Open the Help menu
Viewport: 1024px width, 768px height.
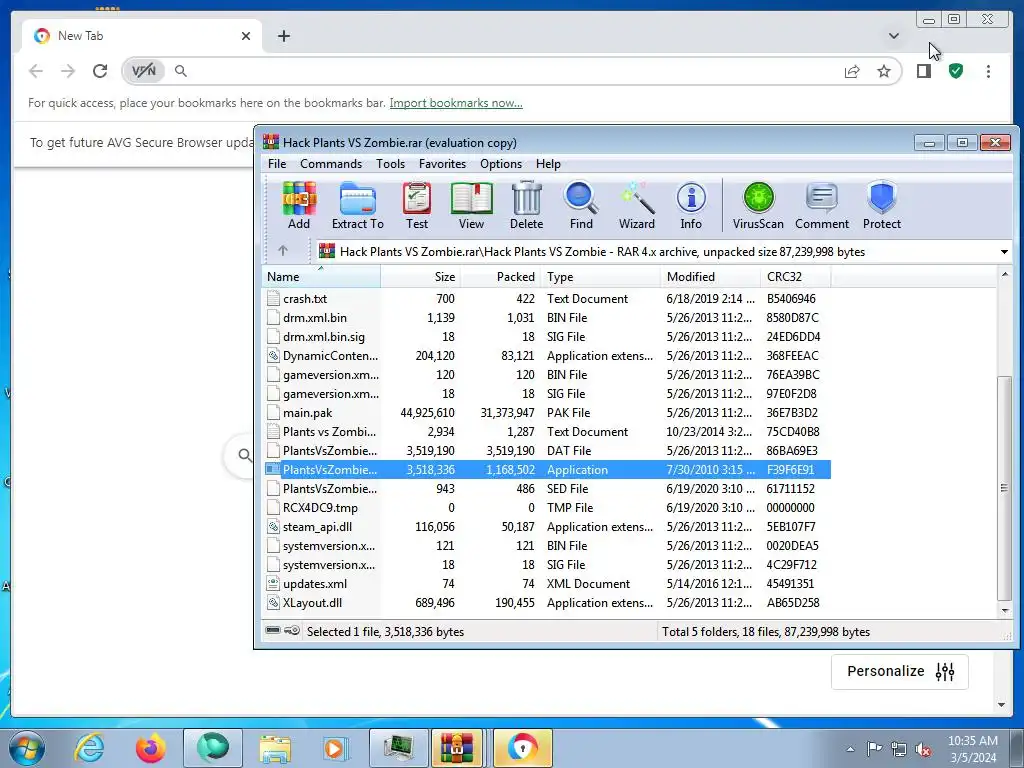pyautogui.click(x=548, y=163)
